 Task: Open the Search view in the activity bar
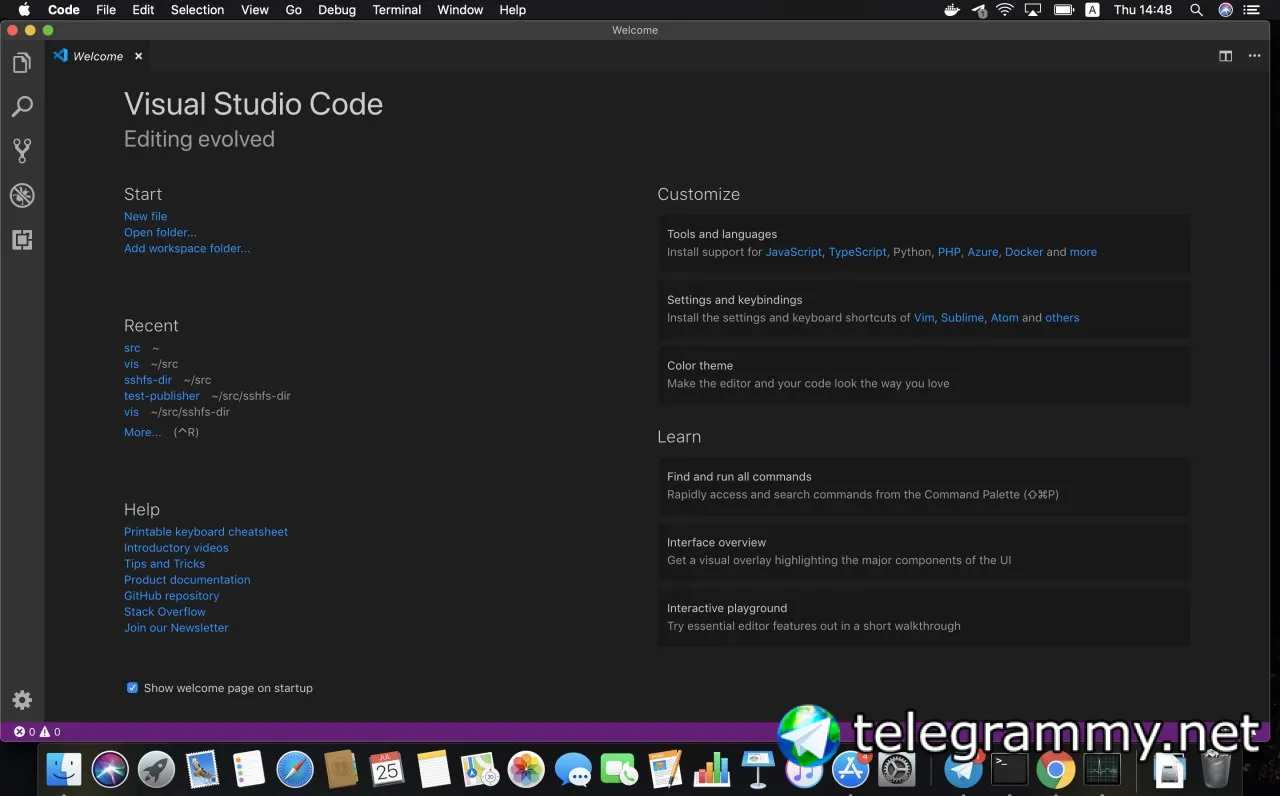coord(22,107)
